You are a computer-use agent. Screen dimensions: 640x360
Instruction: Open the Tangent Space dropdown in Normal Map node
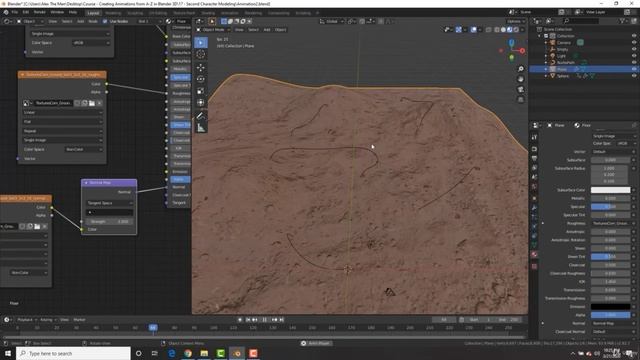(109, 203)
